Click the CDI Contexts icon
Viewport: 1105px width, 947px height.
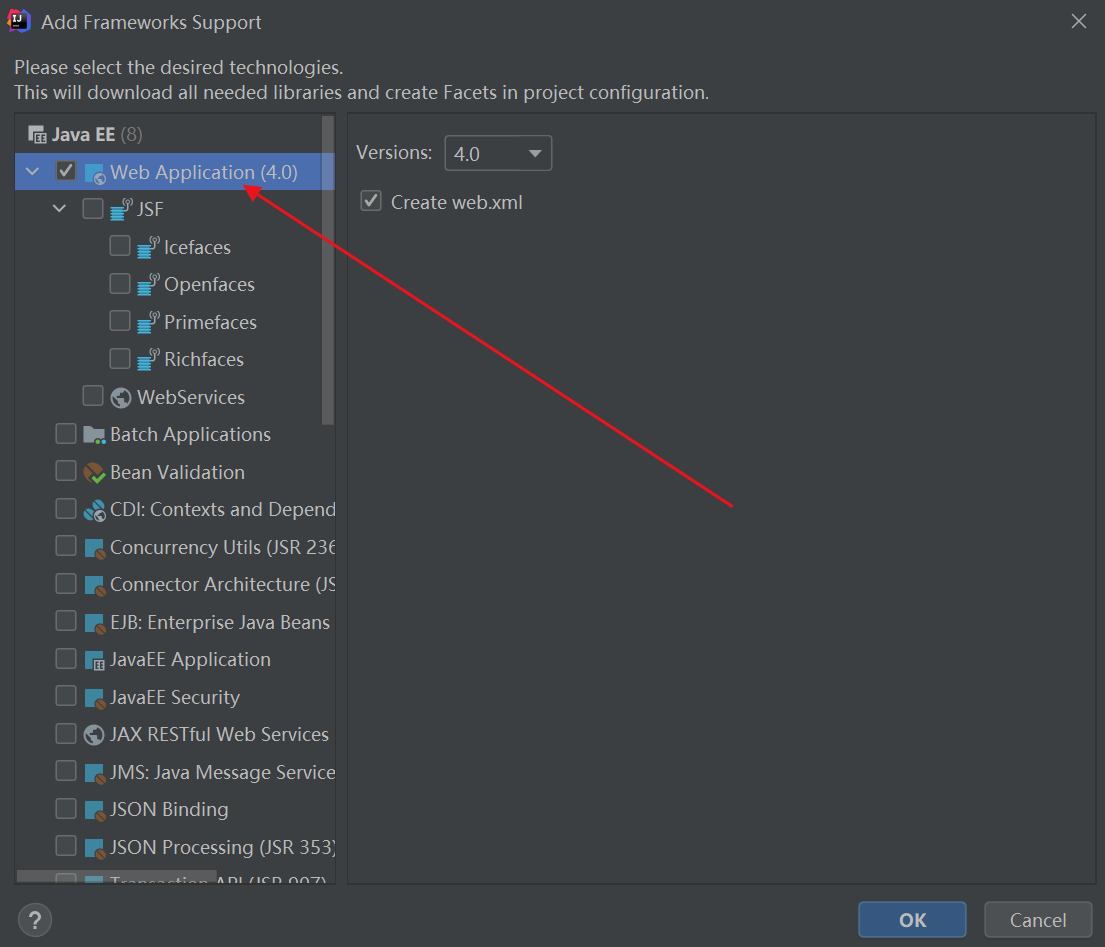tap(94, 510)
